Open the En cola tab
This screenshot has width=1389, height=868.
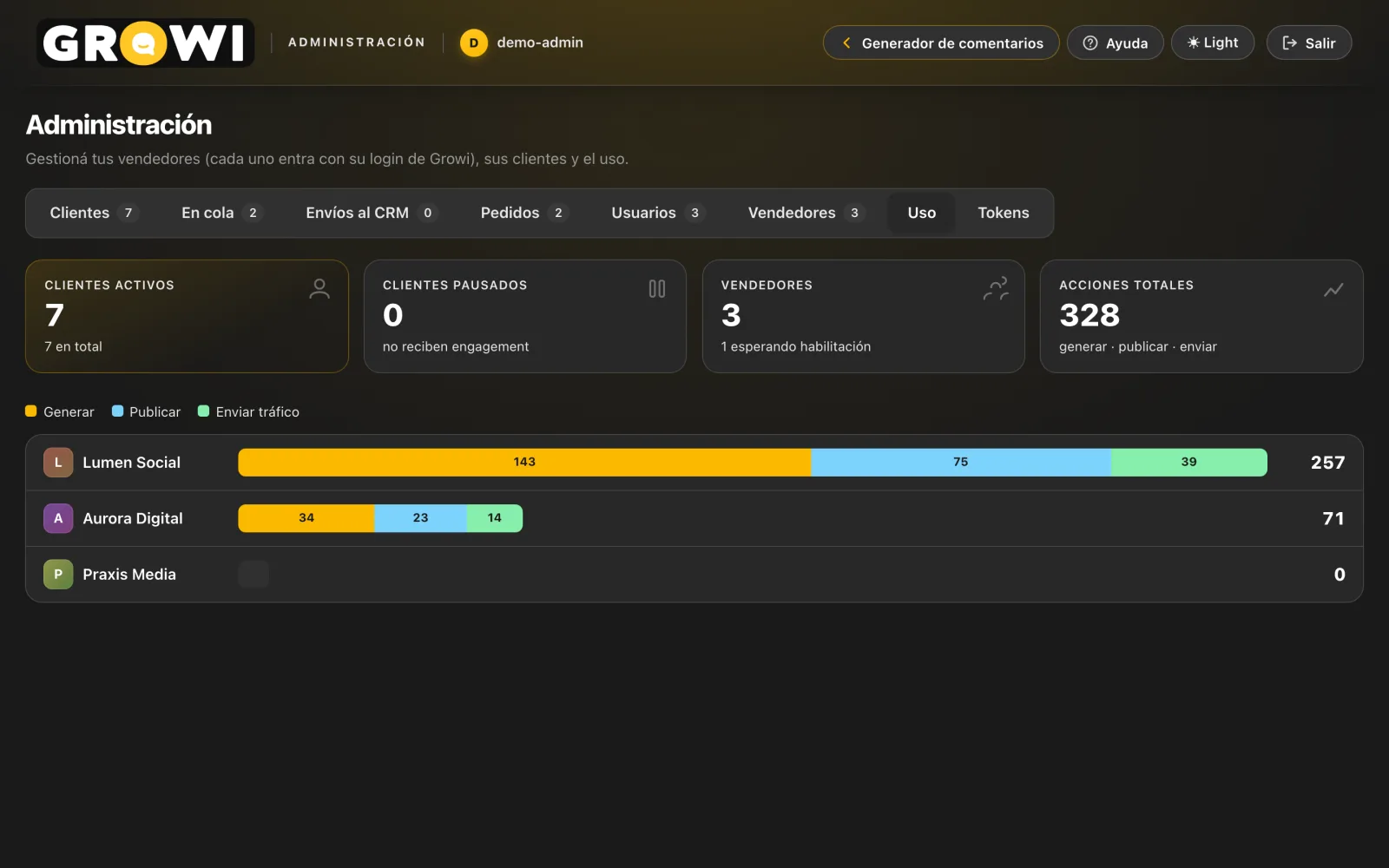(x=221, y=213)
